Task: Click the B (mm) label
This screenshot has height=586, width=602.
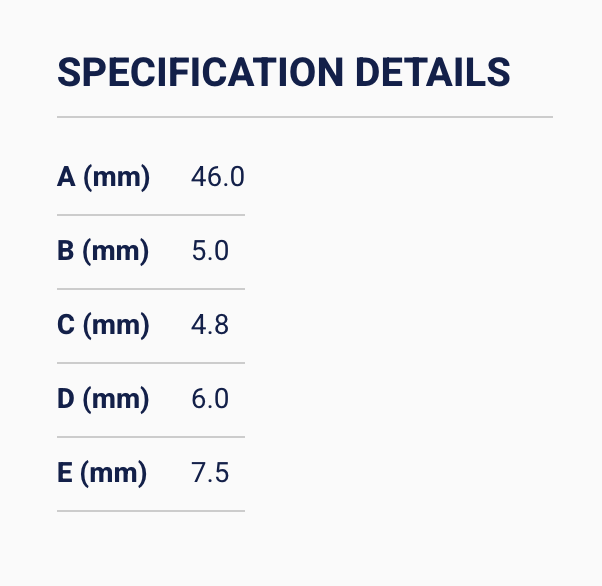Action: point(103,252)
